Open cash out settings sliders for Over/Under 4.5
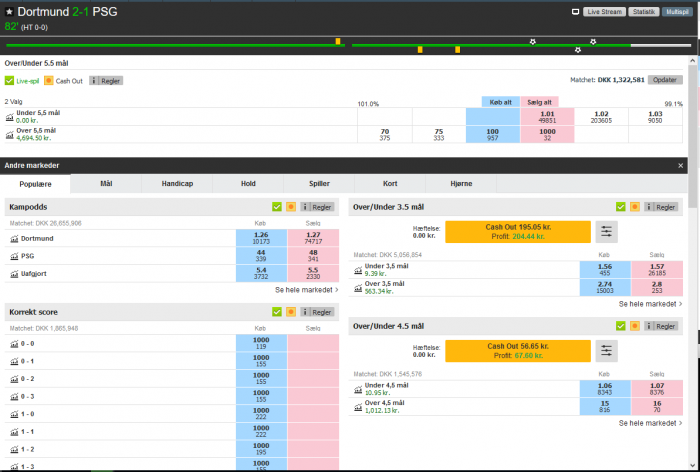 coord(606,351)
